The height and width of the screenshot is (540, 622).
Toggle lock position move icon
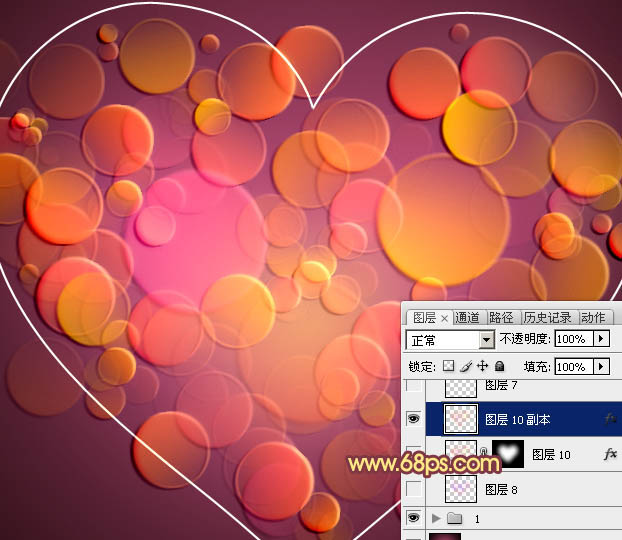pos(482,366)
